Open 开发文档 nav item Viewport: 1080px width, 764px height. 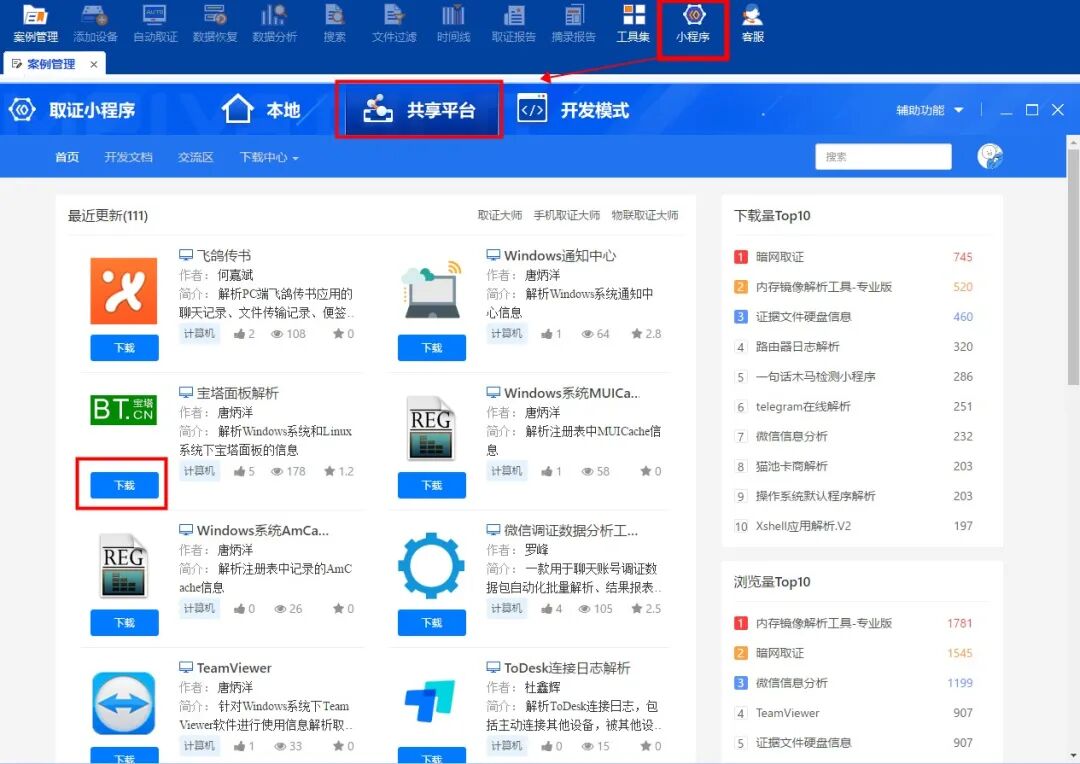tap(128, 157)
